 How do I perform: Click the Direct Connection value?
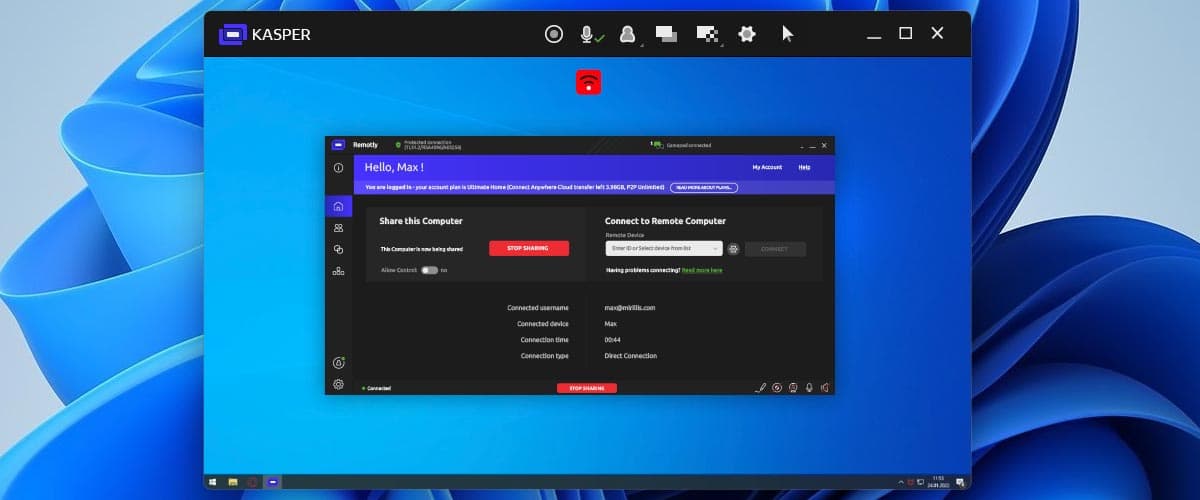631,356
